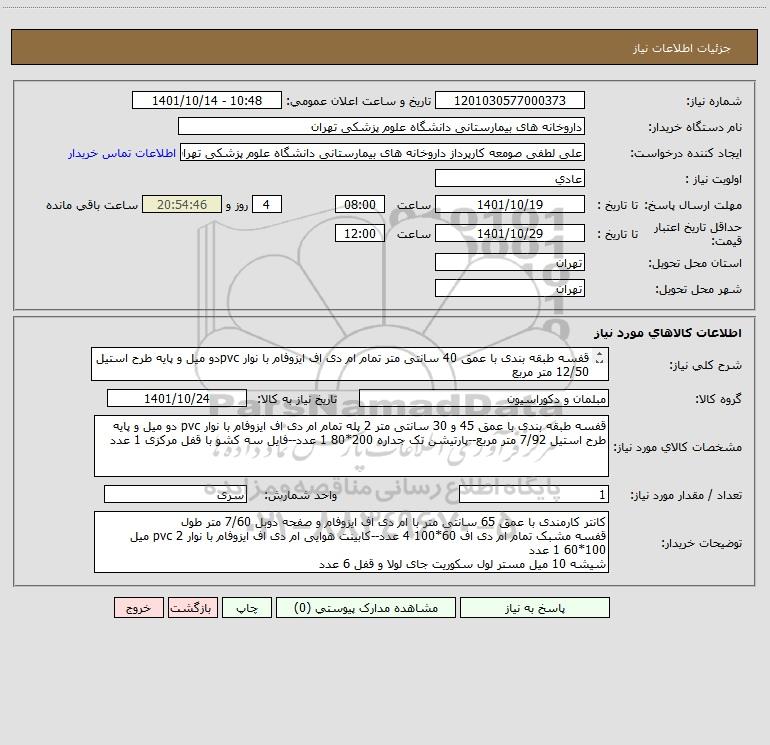The height and width of the screenshot is (745, 770).
Task: Open اطلاعات تماس خریدار link
Action: point(122,153)
